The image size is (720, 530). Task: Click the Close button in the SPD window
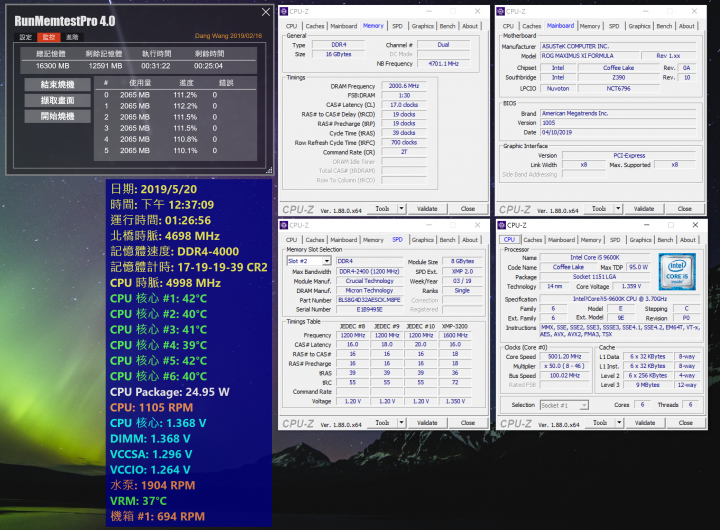(468, 423)
